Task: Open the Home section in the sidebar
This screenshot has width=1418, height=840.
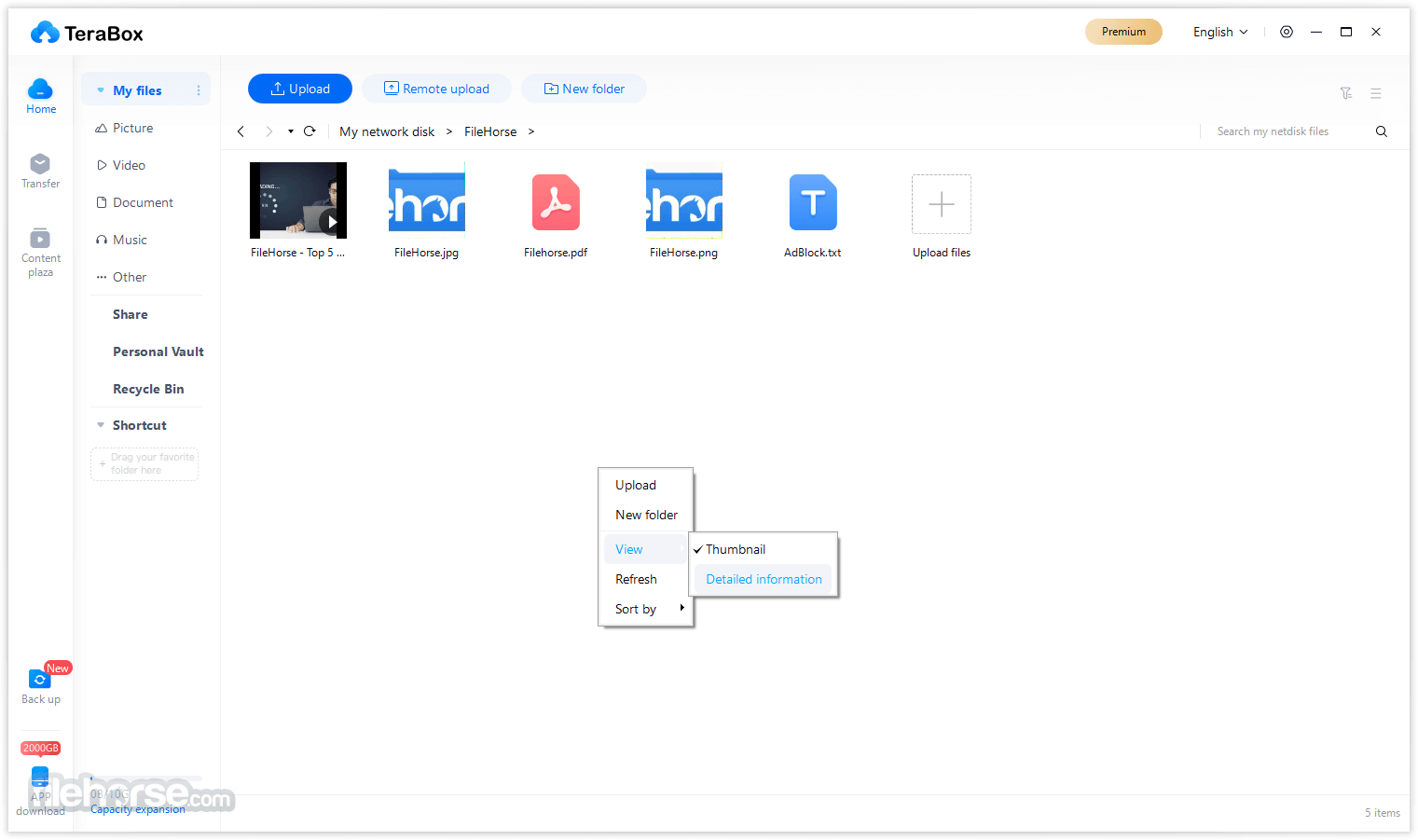Action: (x=40, y=96)
